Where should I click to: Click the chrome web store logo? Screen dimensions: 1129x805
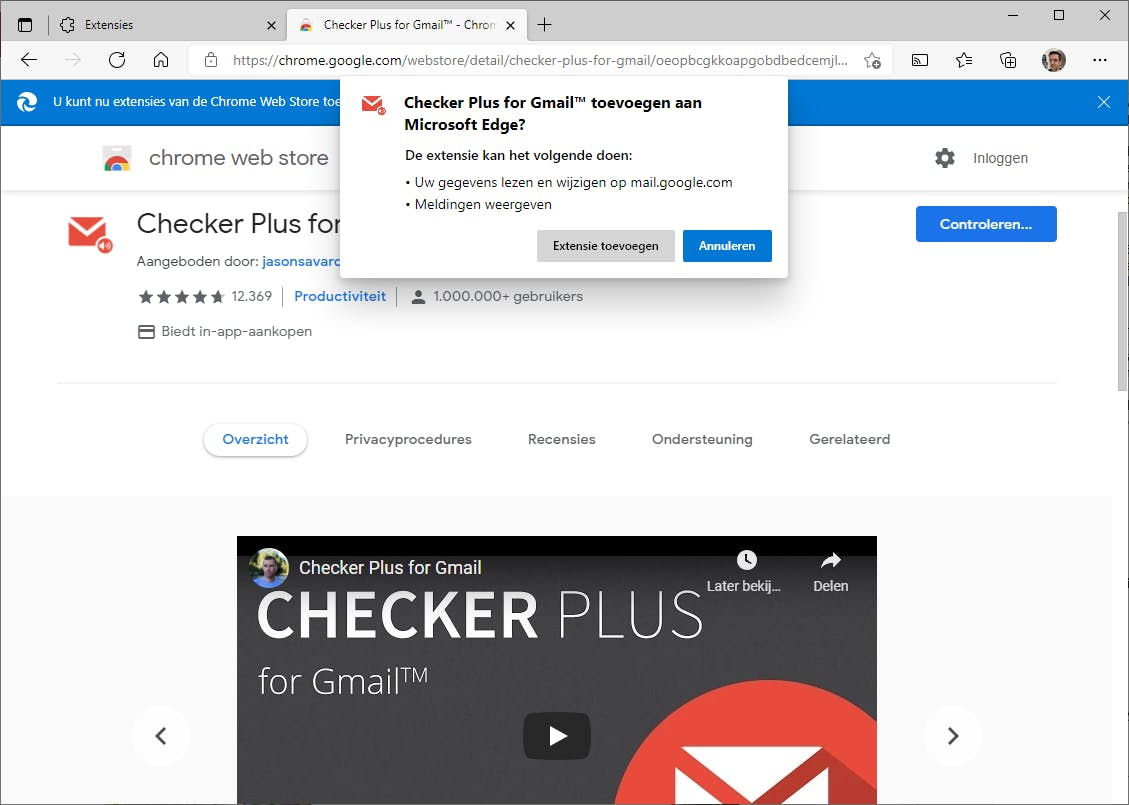point(117,158)
